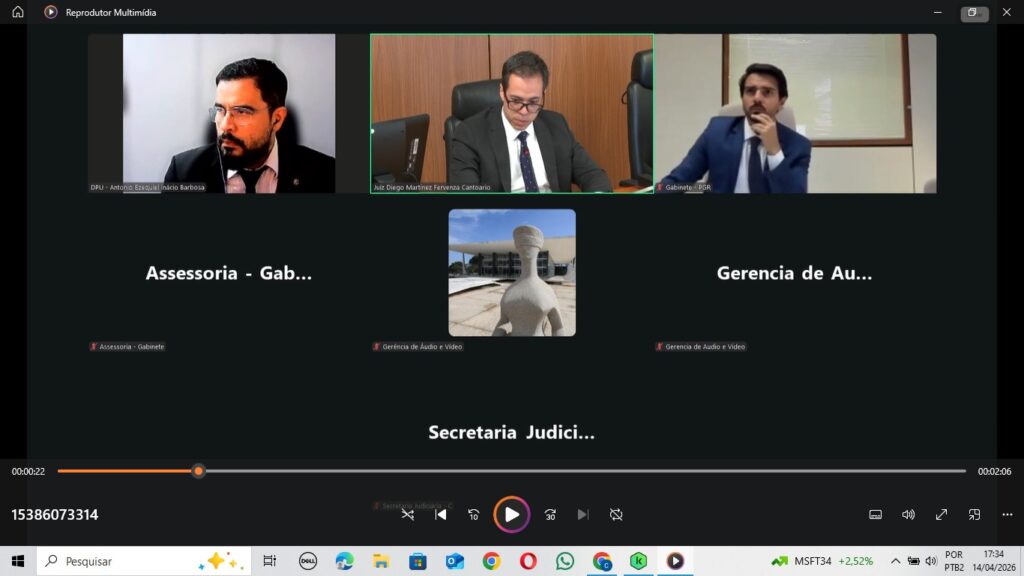
Task: Enter fullscreen mode
Action: [941, 514]
